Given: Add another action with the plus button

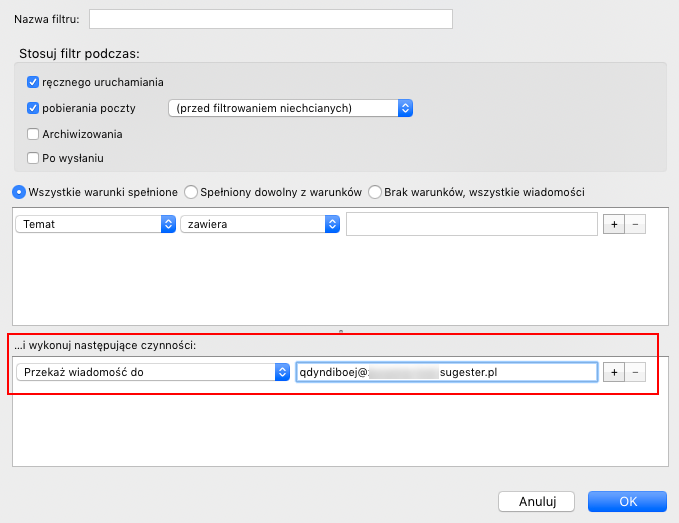Looking at the screenshot, I should point(615,372).
